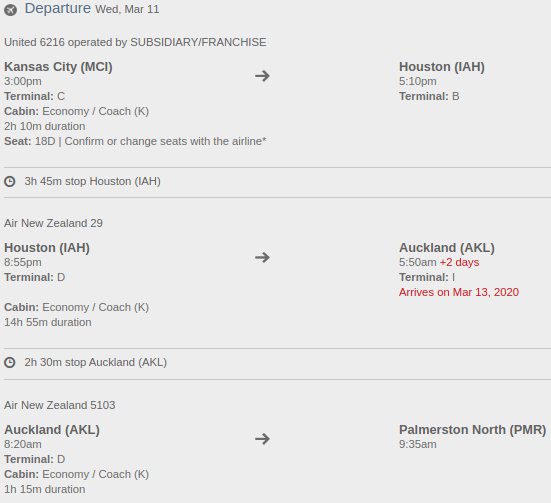Click Air New Zealand 5103 flight label
The image size is (551, 503).
coord(60,405)
